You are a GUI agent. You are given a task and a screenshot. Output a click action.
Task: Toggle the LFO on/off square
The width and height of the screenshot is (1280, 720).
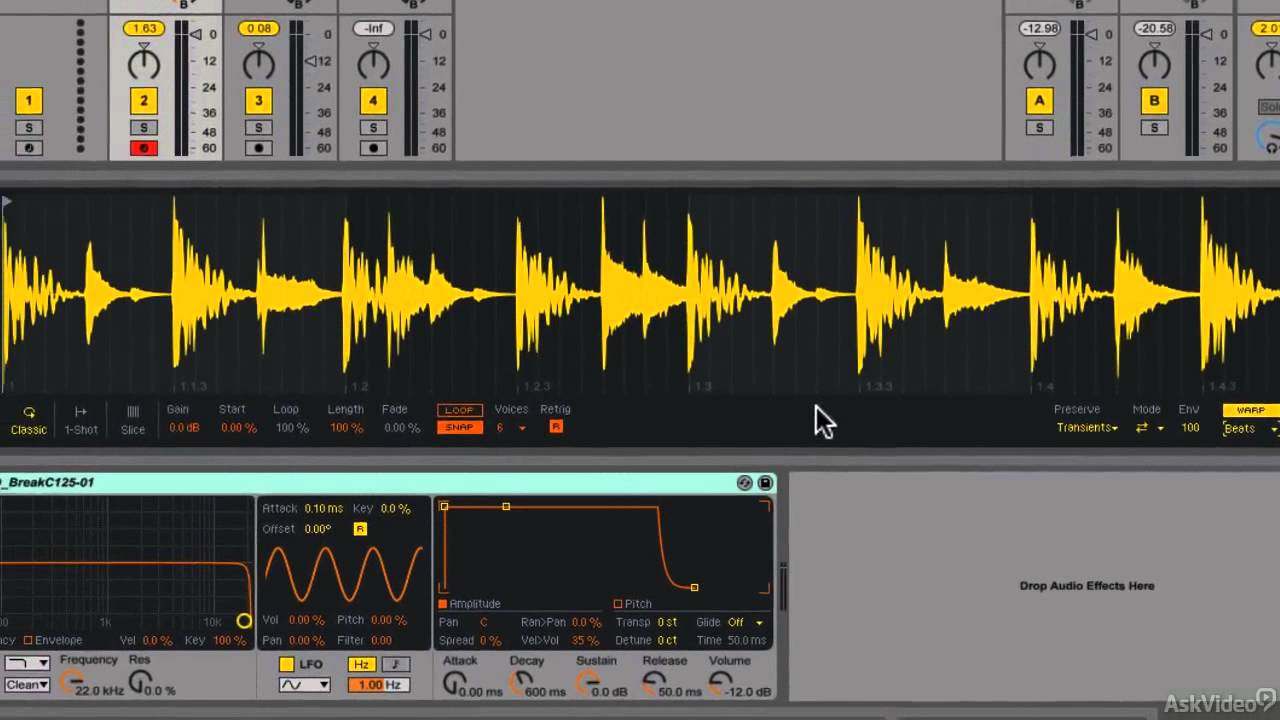(x=287, y=664)
